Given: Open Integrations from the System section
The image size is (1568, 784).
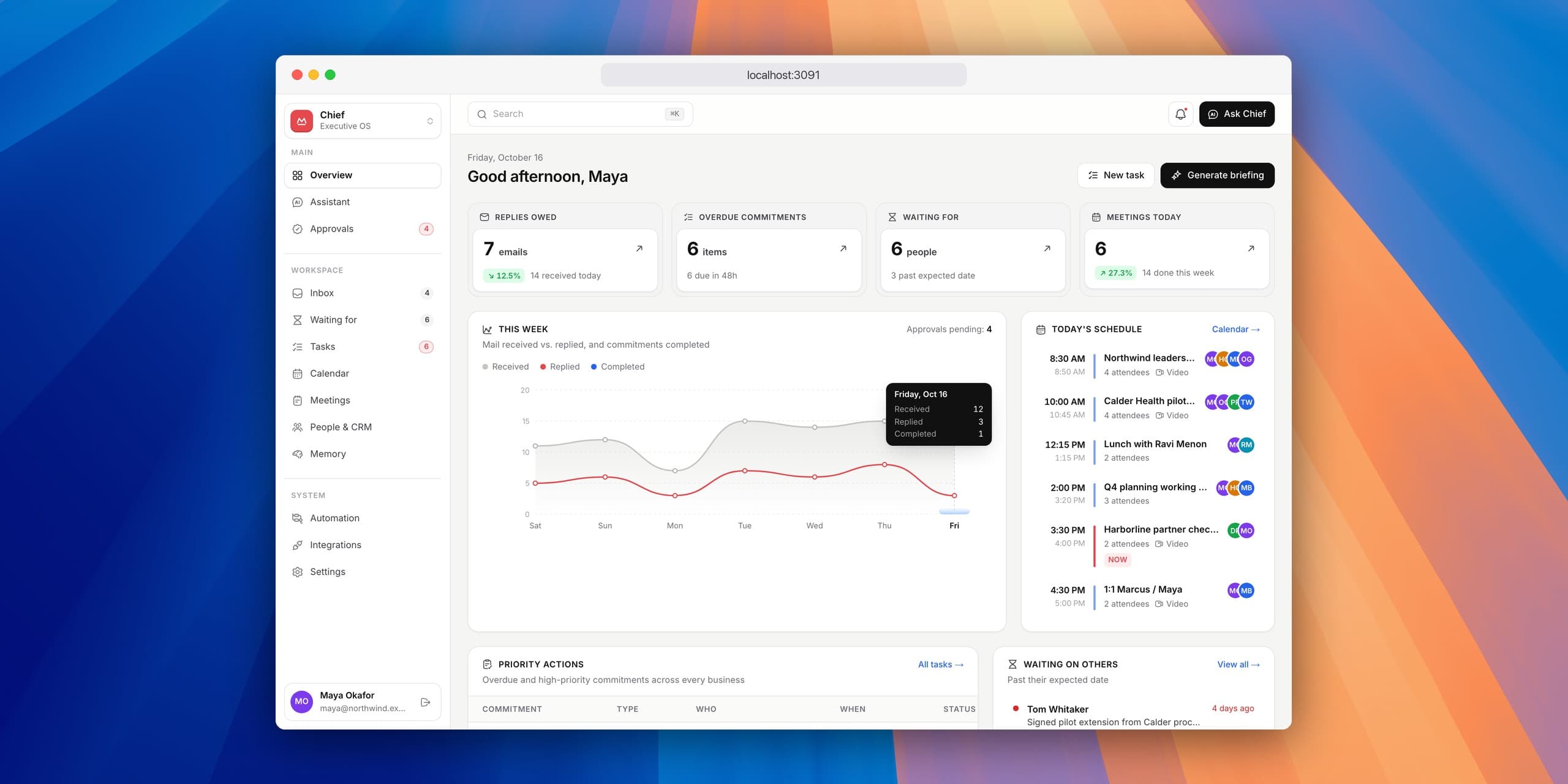Looking at the screenshot, I should click(x=363, y=545).
